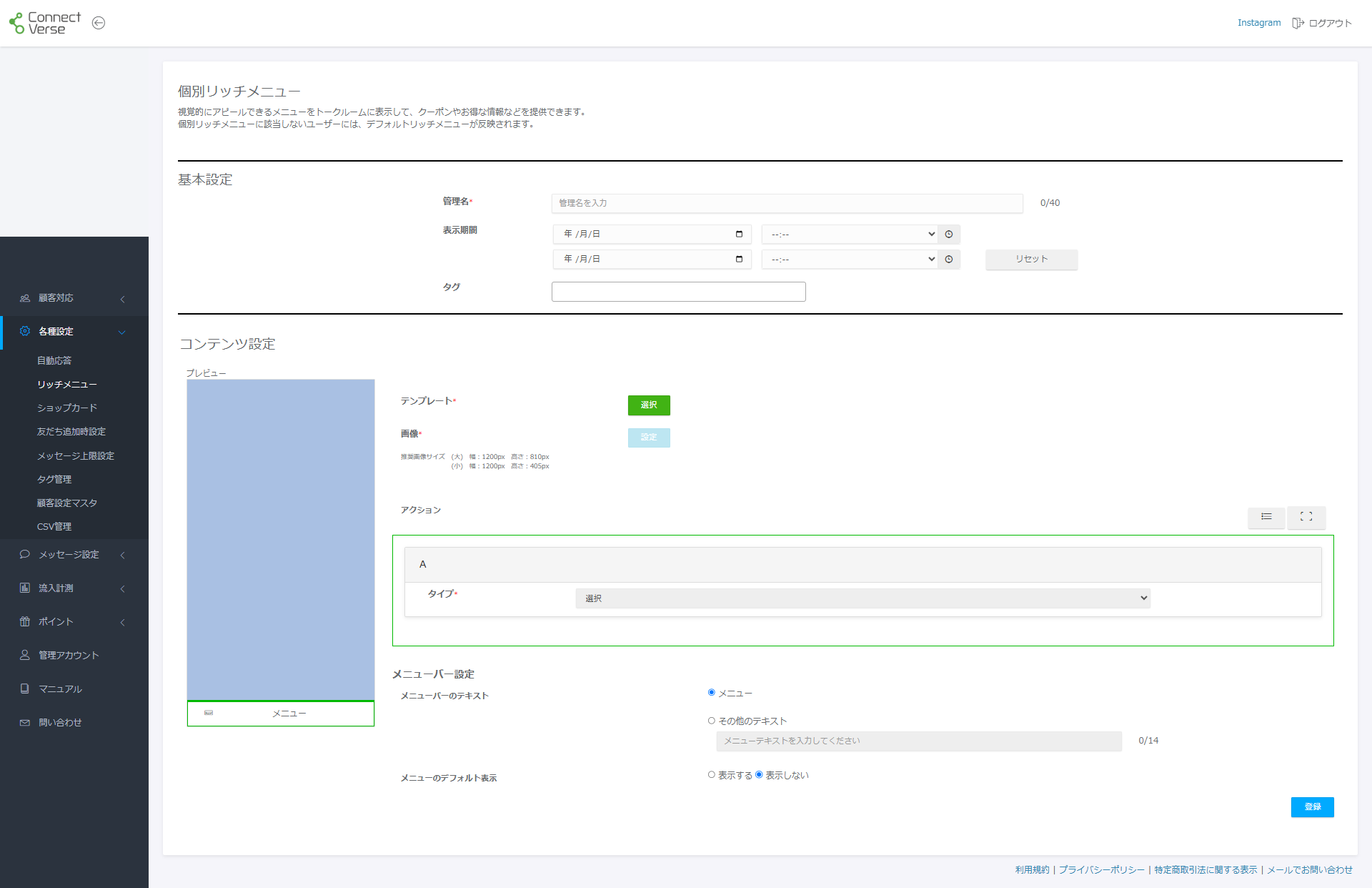Click the リセット button
Image resolution: width=1372 pixels, height=888 pixels.
pyautogui.click(x=1032, y=259)
